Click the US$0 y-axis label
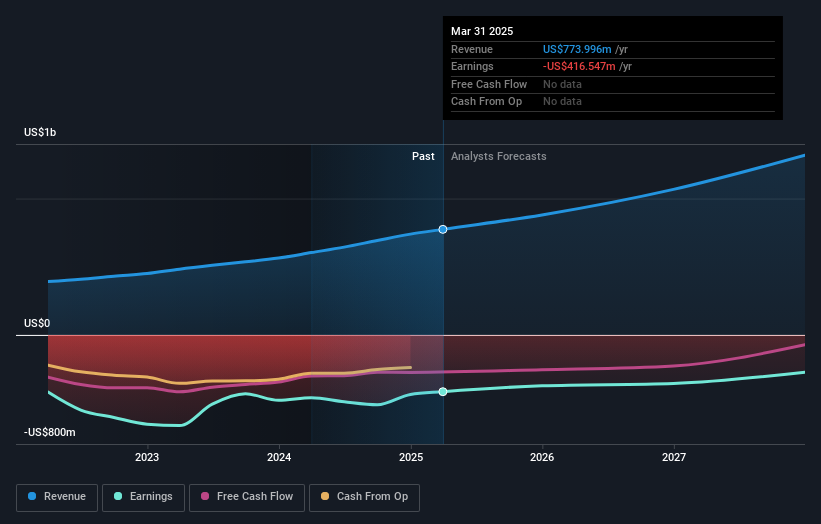Image resolution: width=821 pixels, height=524 pixels. (x=37, y=323)
